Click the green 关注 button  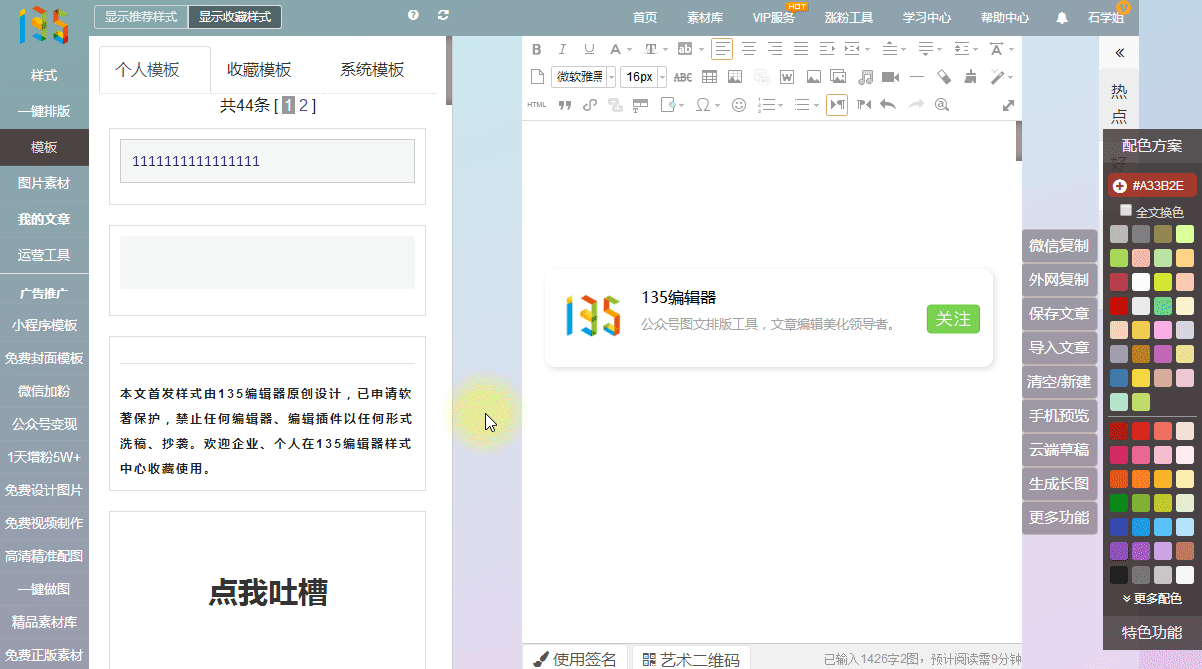tap(953, 319)
